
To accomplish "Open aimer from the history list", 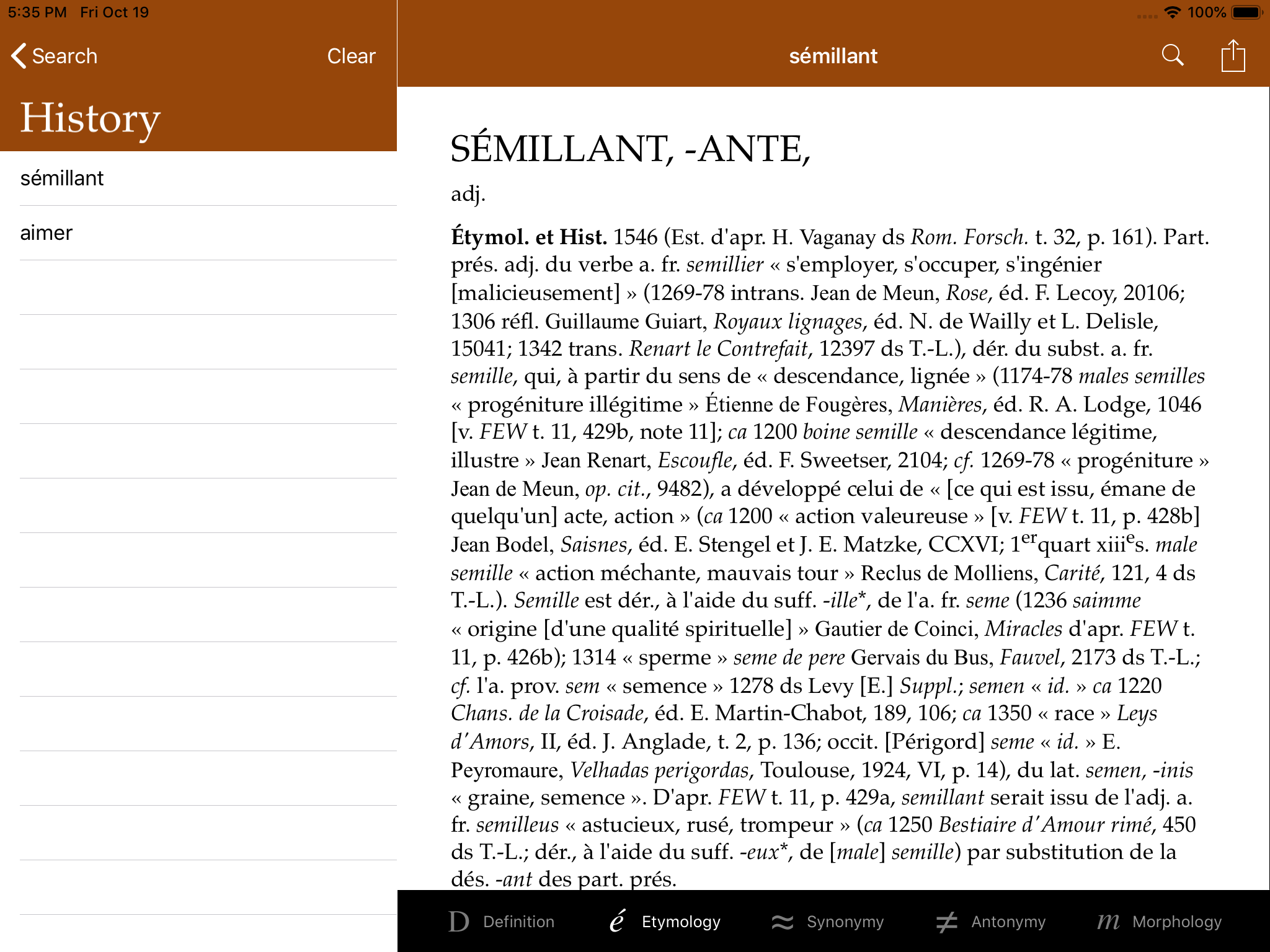I will click(47, 233).
